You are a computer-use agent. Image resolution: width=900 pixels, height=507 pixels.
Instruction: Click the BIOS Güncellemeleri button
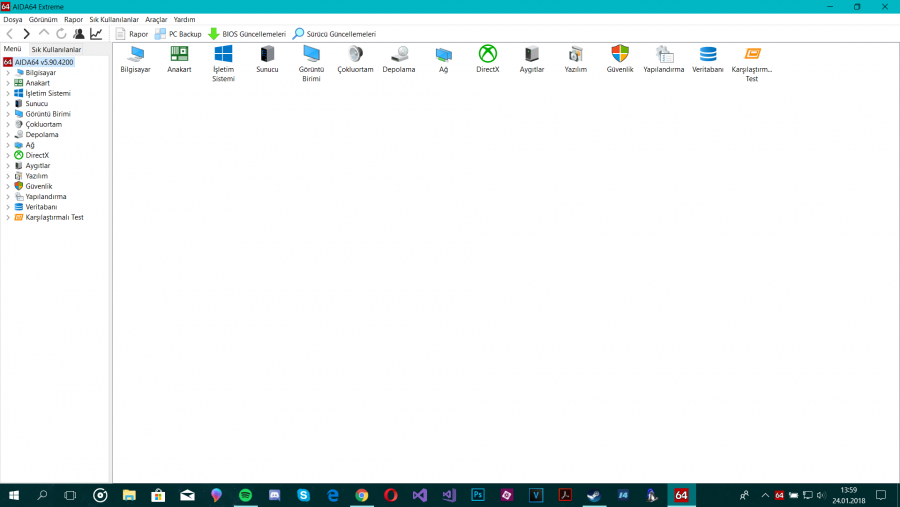pos(246,34)
